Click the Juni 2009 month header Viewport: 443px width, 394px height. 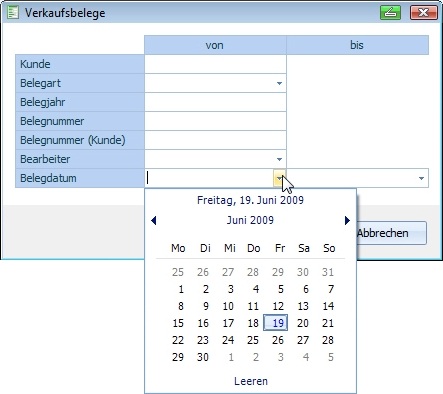[250, 220]
